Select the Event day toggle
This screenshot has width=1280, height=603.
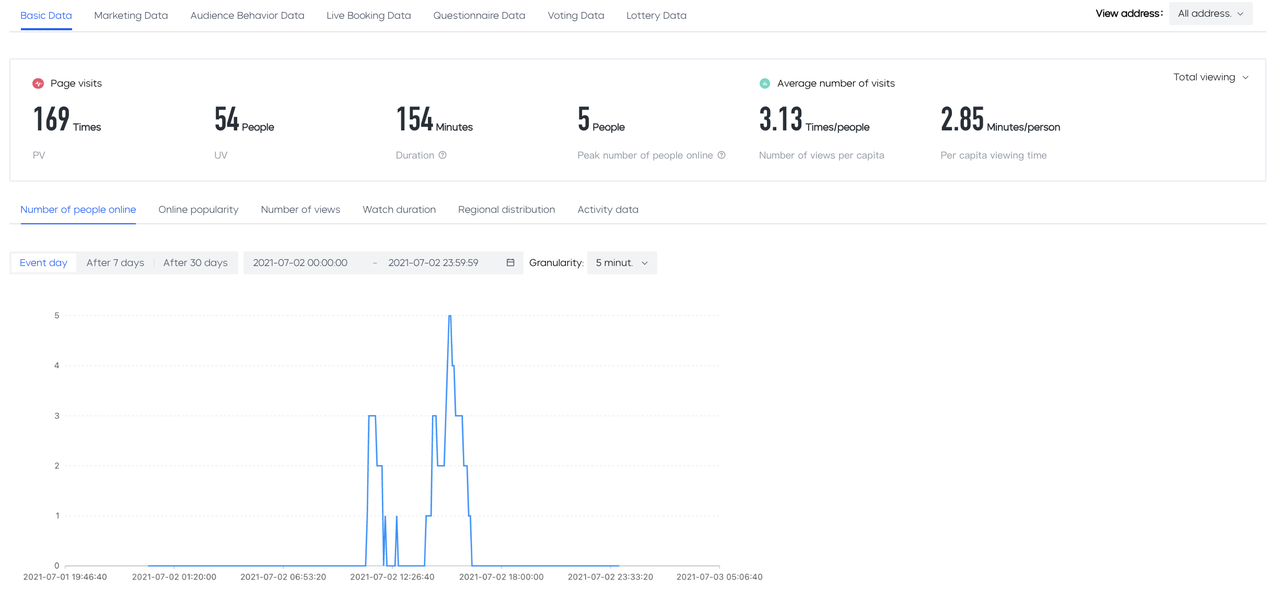44,263
